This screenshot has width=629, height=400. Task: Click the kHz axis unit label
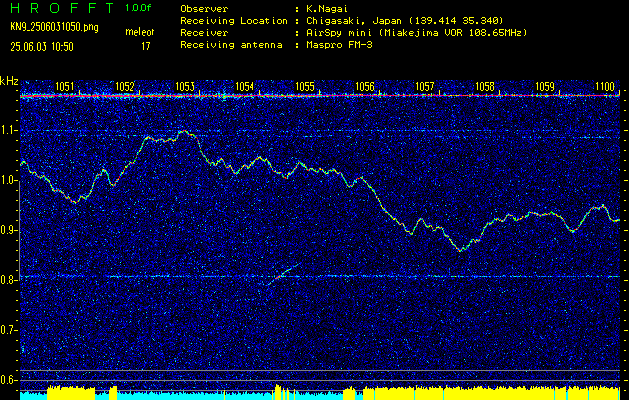9,81
